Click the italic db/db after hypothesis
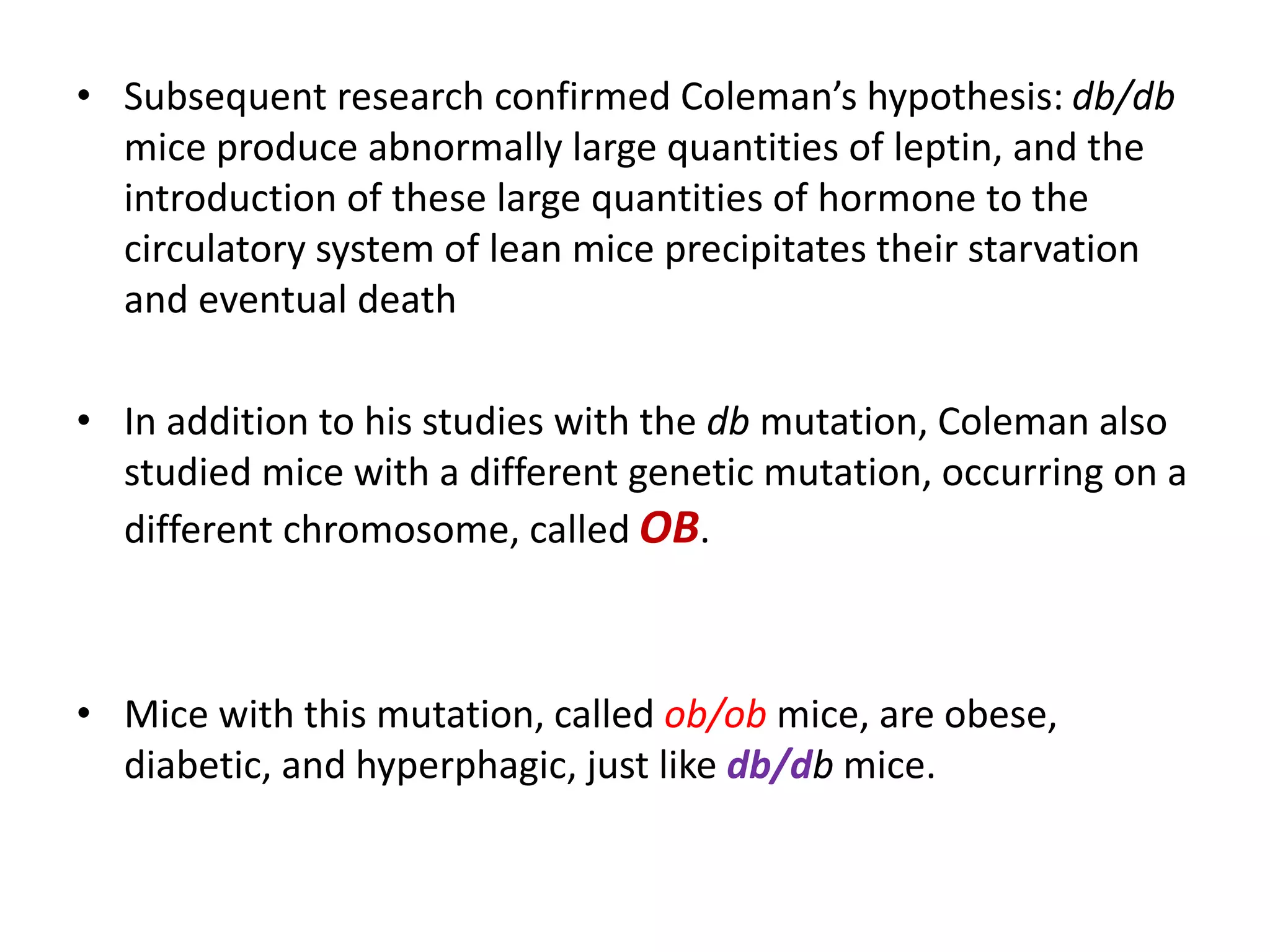 (1123, 97)
